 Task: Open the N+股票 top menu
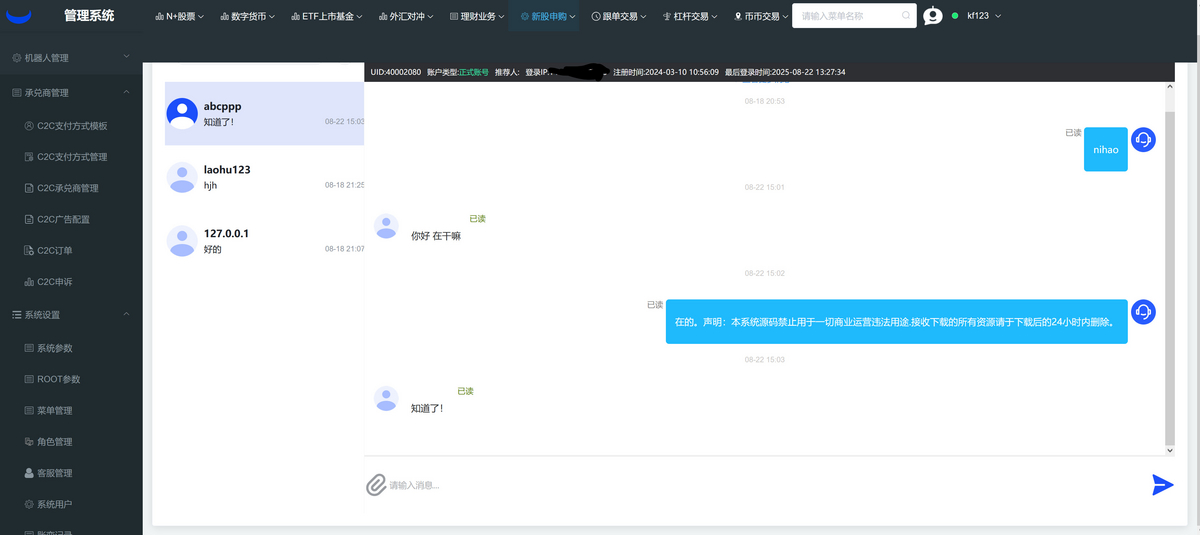180,17
